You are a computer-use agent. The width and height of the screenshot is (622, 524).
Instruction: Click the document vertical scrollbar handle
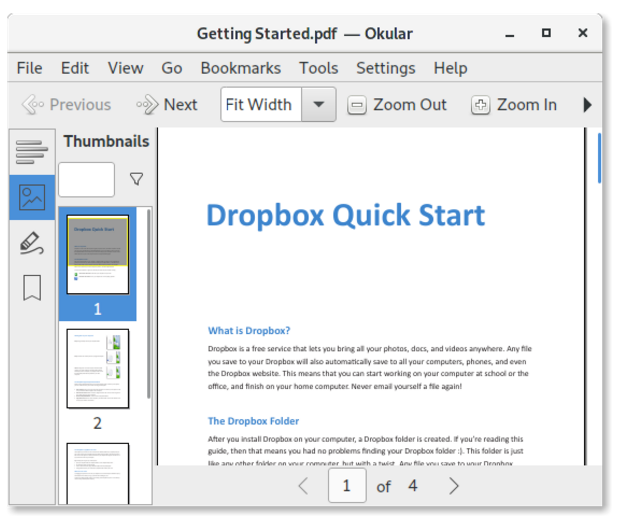click(599, 158)
